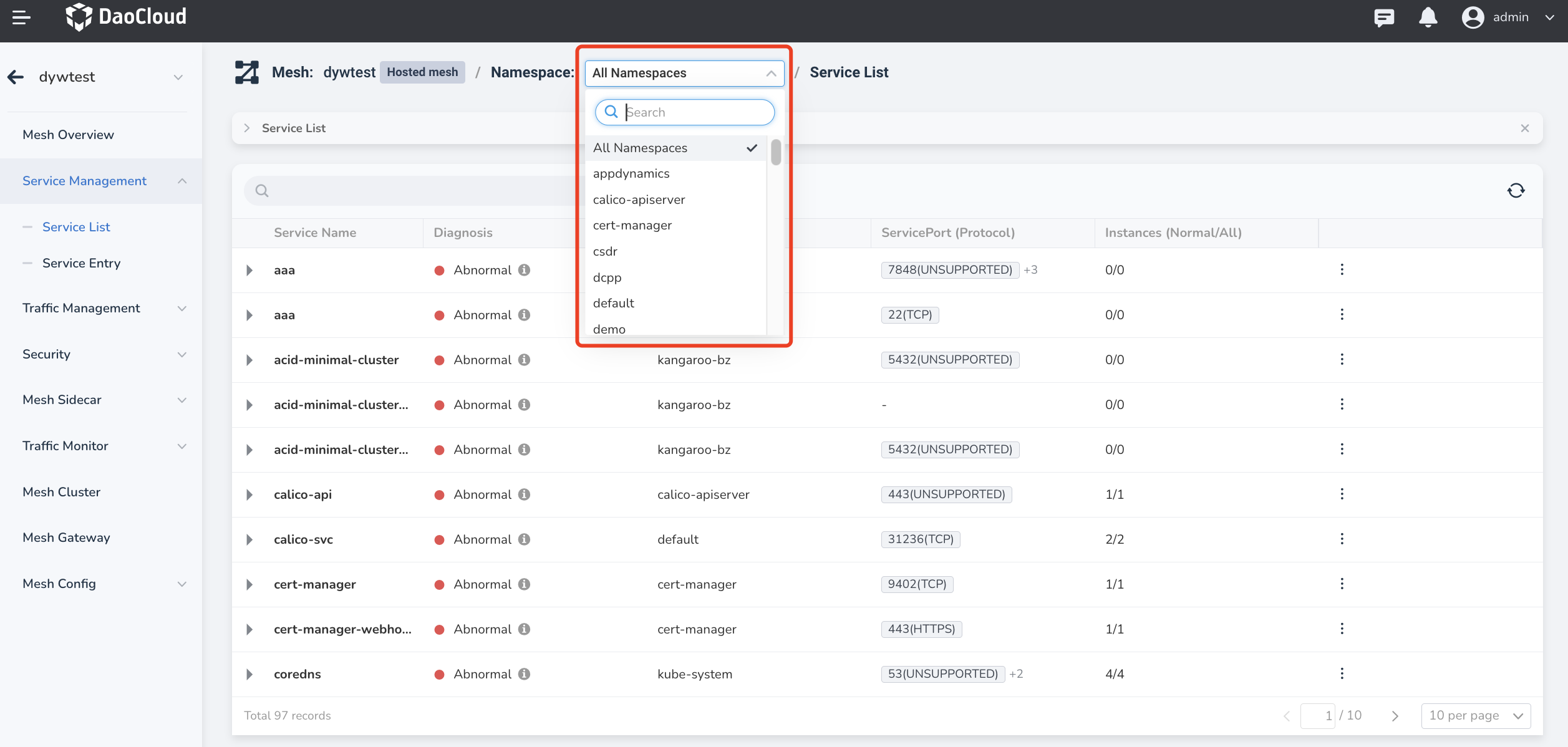
Task: Focus the namespace Search field
Action: point(685,112)
